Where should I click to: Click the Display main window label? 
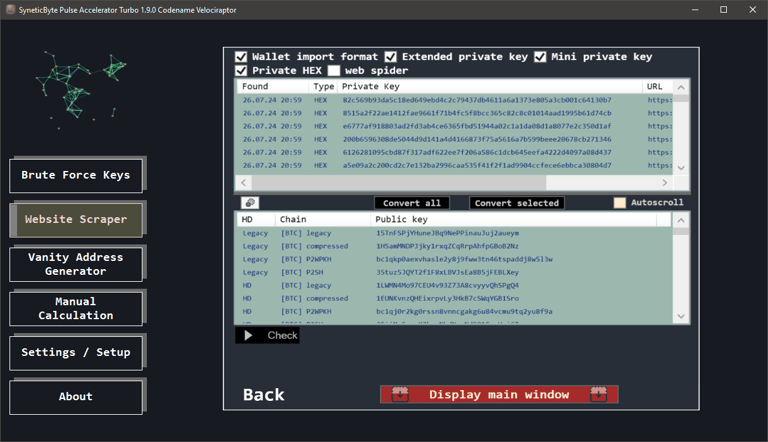click(x=499, y=394)
